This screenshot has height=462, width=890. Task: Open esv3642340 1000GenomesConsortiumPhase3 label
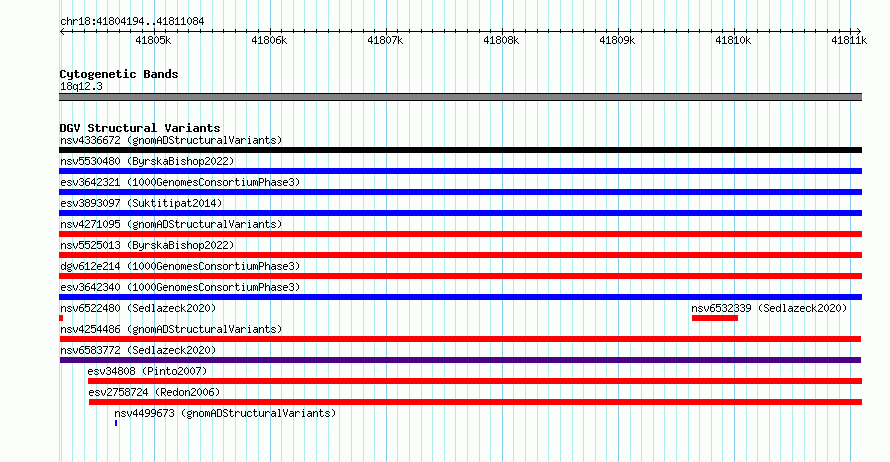click(x=180, y=287)
